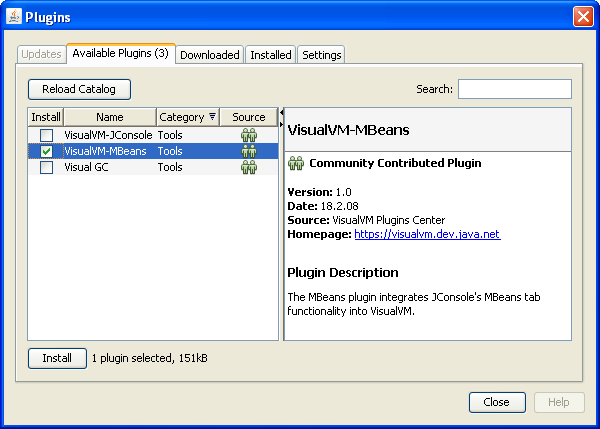Screen dimensions: 600x429
Task: Click the Source column header
Action: (249, 117)
